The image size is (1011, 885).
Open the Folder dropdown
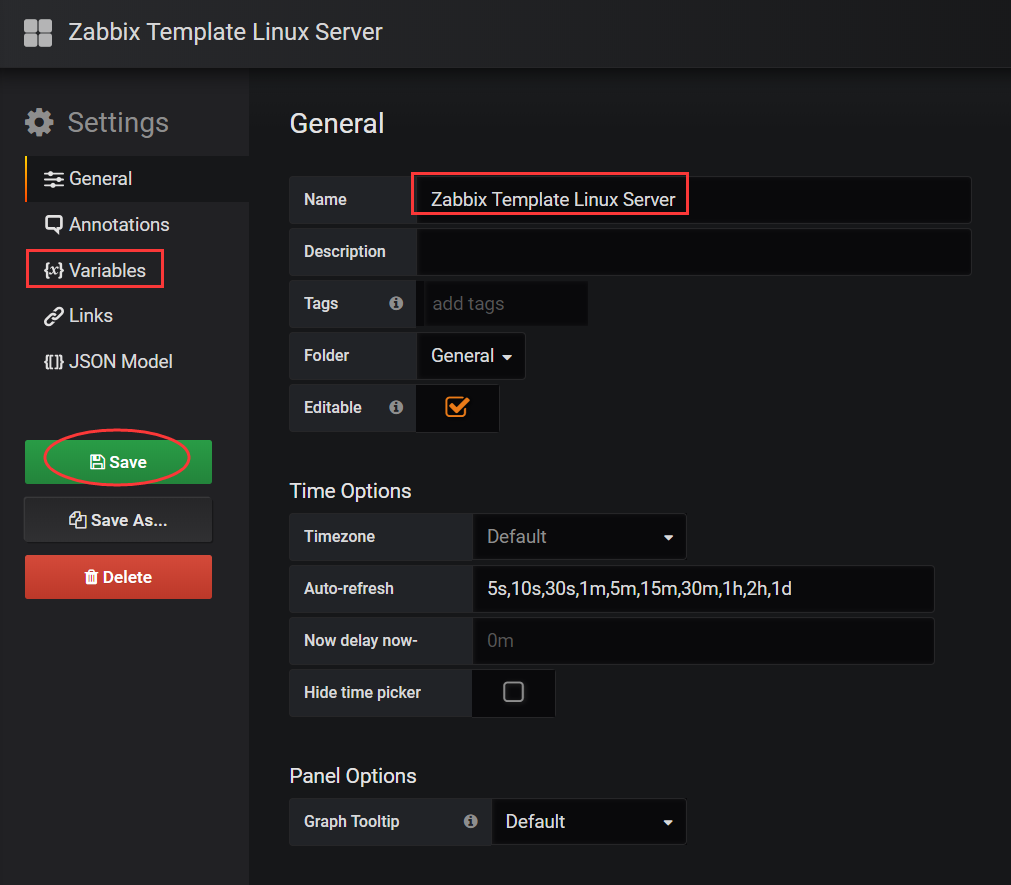coord(471,356)
